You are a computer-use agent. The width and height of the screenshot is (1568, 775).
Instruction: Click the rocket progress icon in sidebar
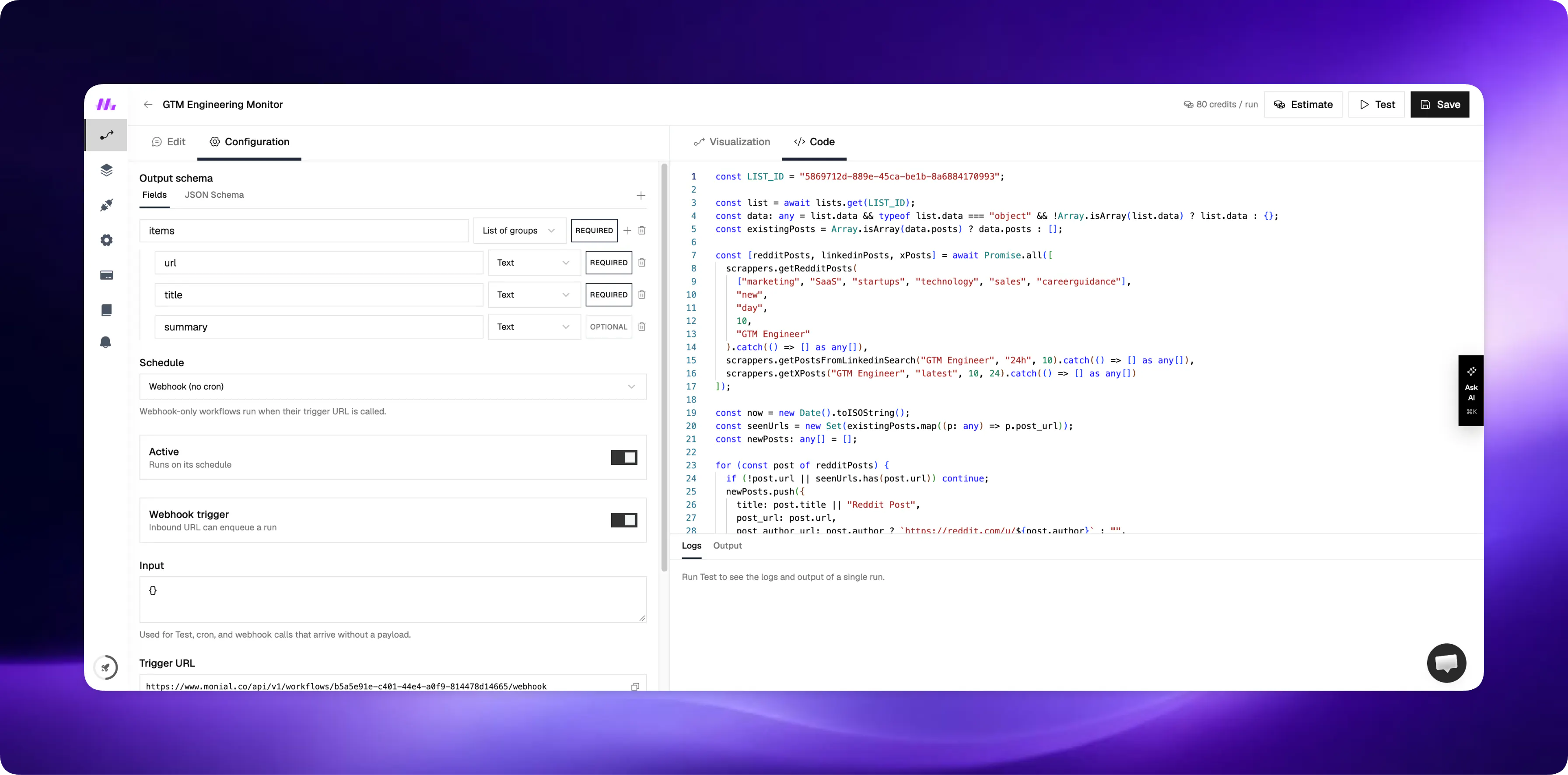[x=106, y=667]
